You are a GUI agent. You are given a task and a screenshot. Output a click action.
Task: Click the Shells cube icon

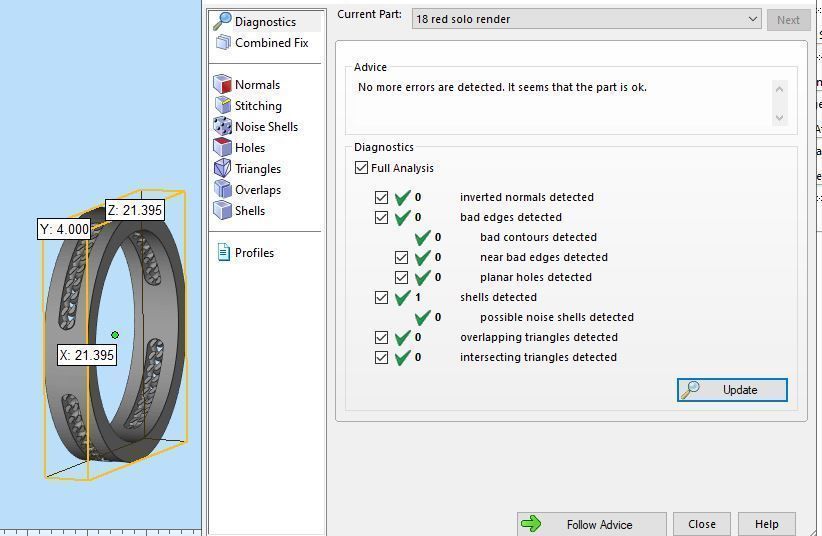222,210
